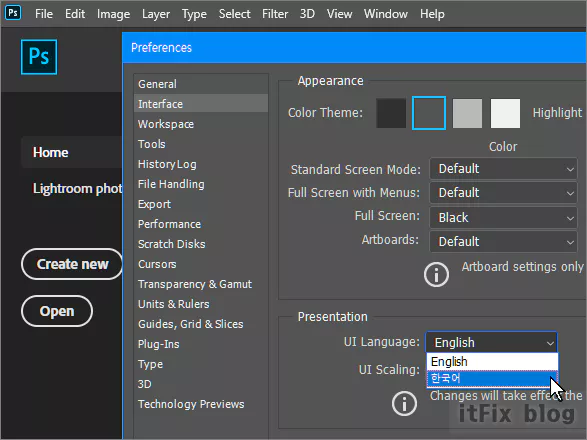Choose English in the UI Language list
This screenshot has height=440, width=587.
[x=492, y=362]
